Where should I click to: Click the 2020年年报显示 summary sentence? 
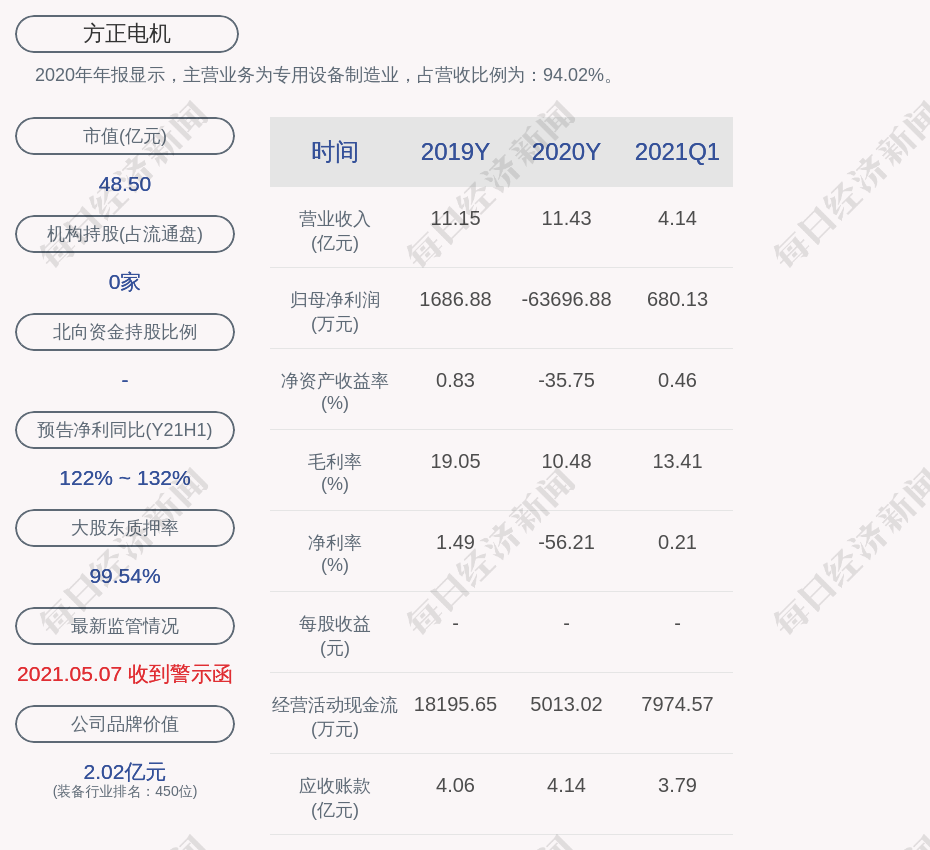pyautogui.click(x=326, y=75)
